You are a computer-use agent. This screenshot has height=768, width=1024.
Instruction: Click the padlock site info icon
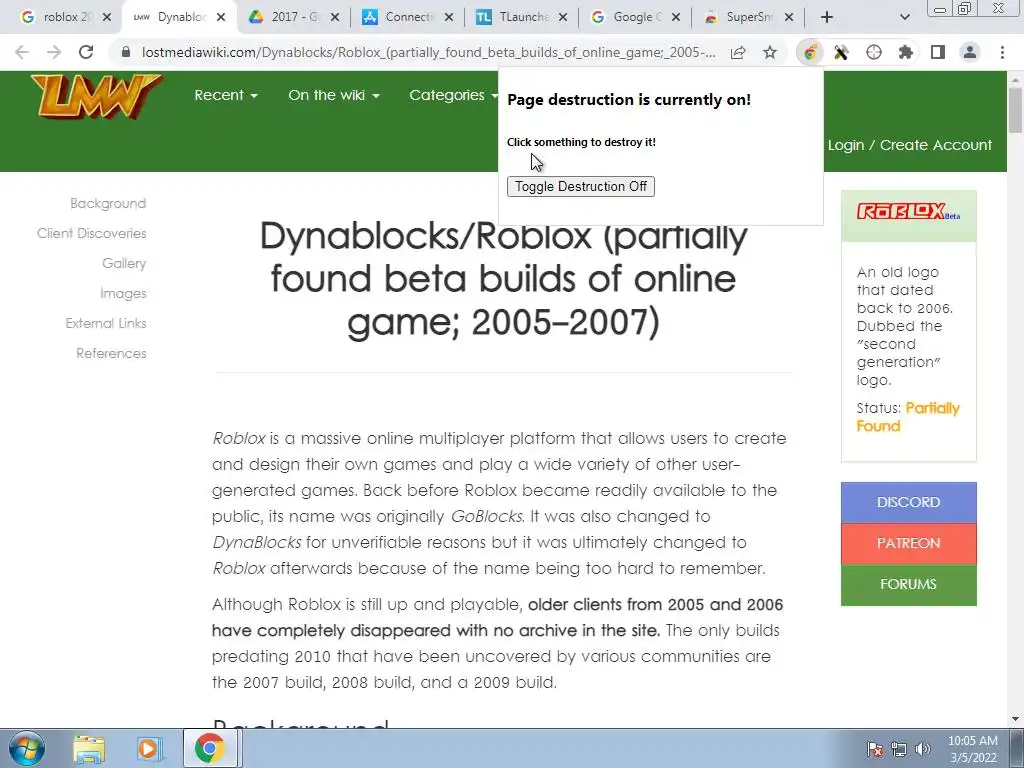point(126,52)
